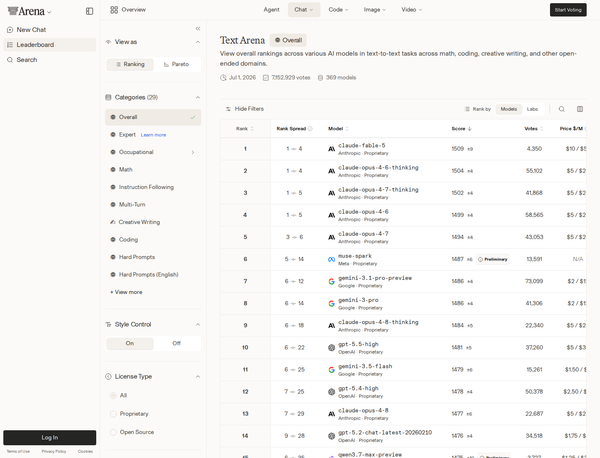Viewport: 600px width, 458px height.
Task: Open the Terms of Use link
Action: (18, 451)
